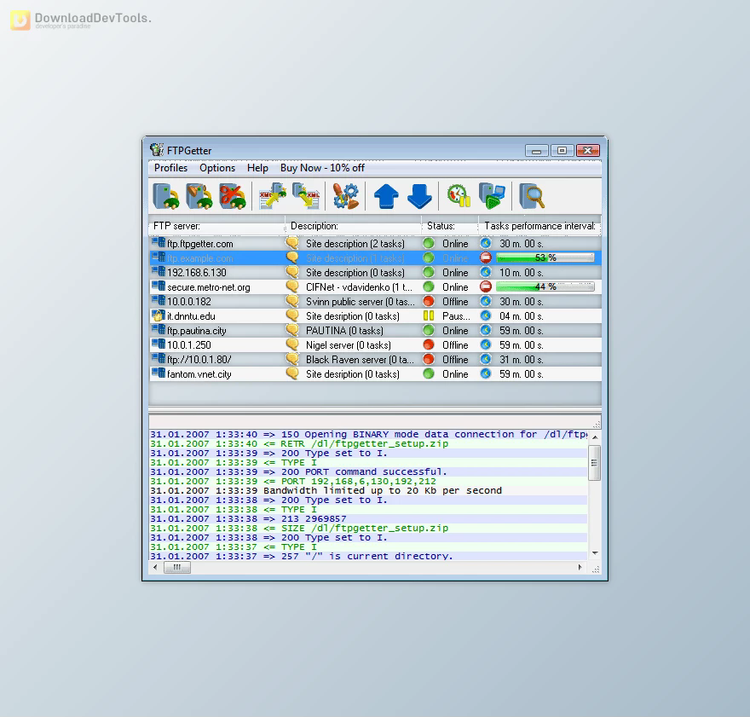Screen dimensions: 750x717
Task: Click FTPGetter application icon in title bar
Action: pyautogui.click(x=156, y=150)
